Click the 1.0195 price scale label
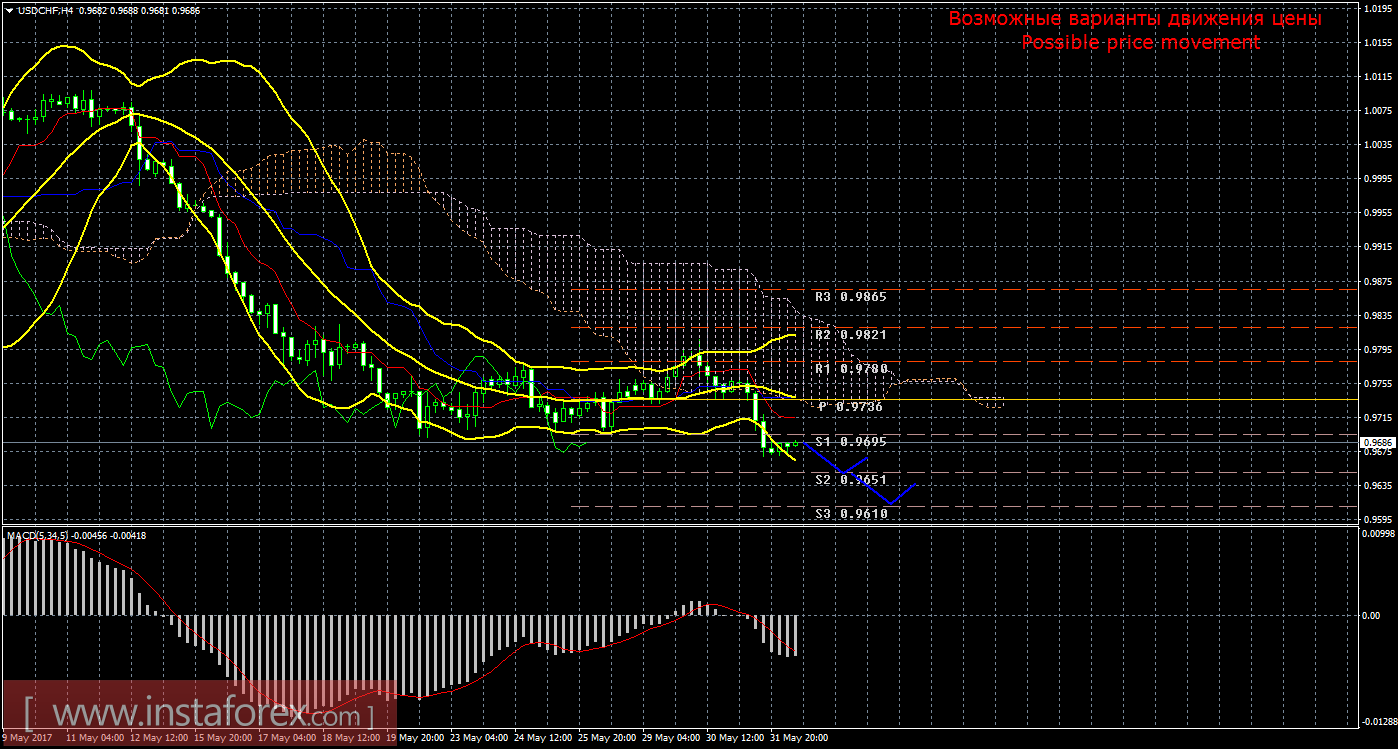The height and width of the screenshot is (749, 1398). coord(1377,9)
